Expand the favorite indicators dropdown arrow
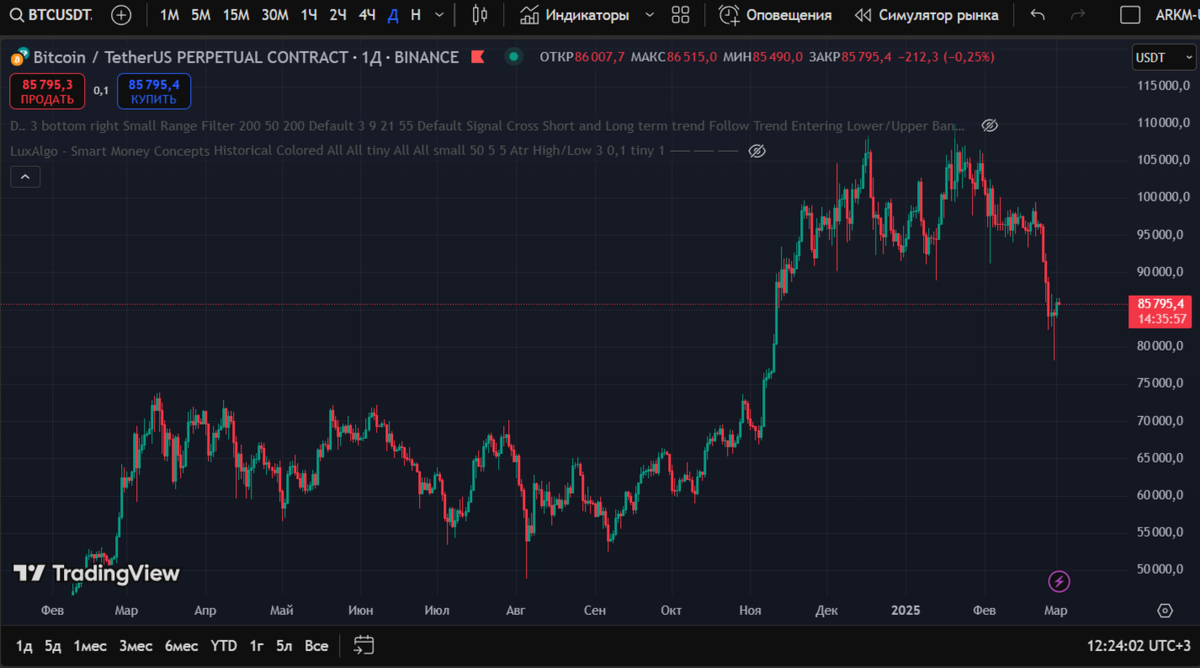The image size is (1200, 668). [x=650, y=15]
